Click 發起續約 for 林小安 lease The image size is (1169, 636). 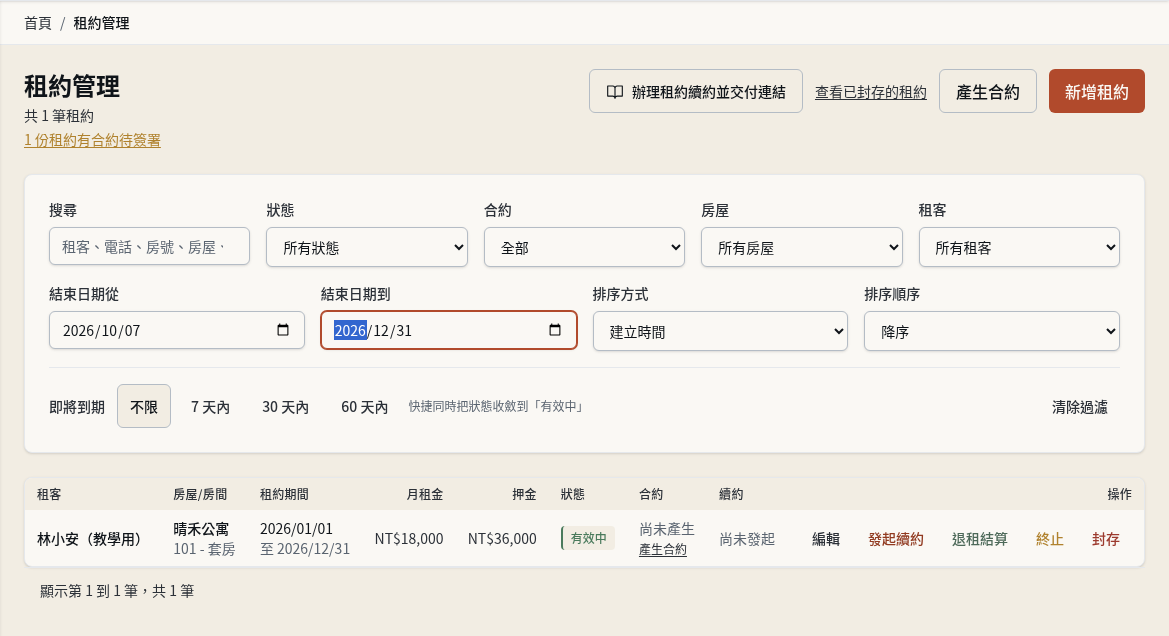pyautogui.click(x=896, y=539)
